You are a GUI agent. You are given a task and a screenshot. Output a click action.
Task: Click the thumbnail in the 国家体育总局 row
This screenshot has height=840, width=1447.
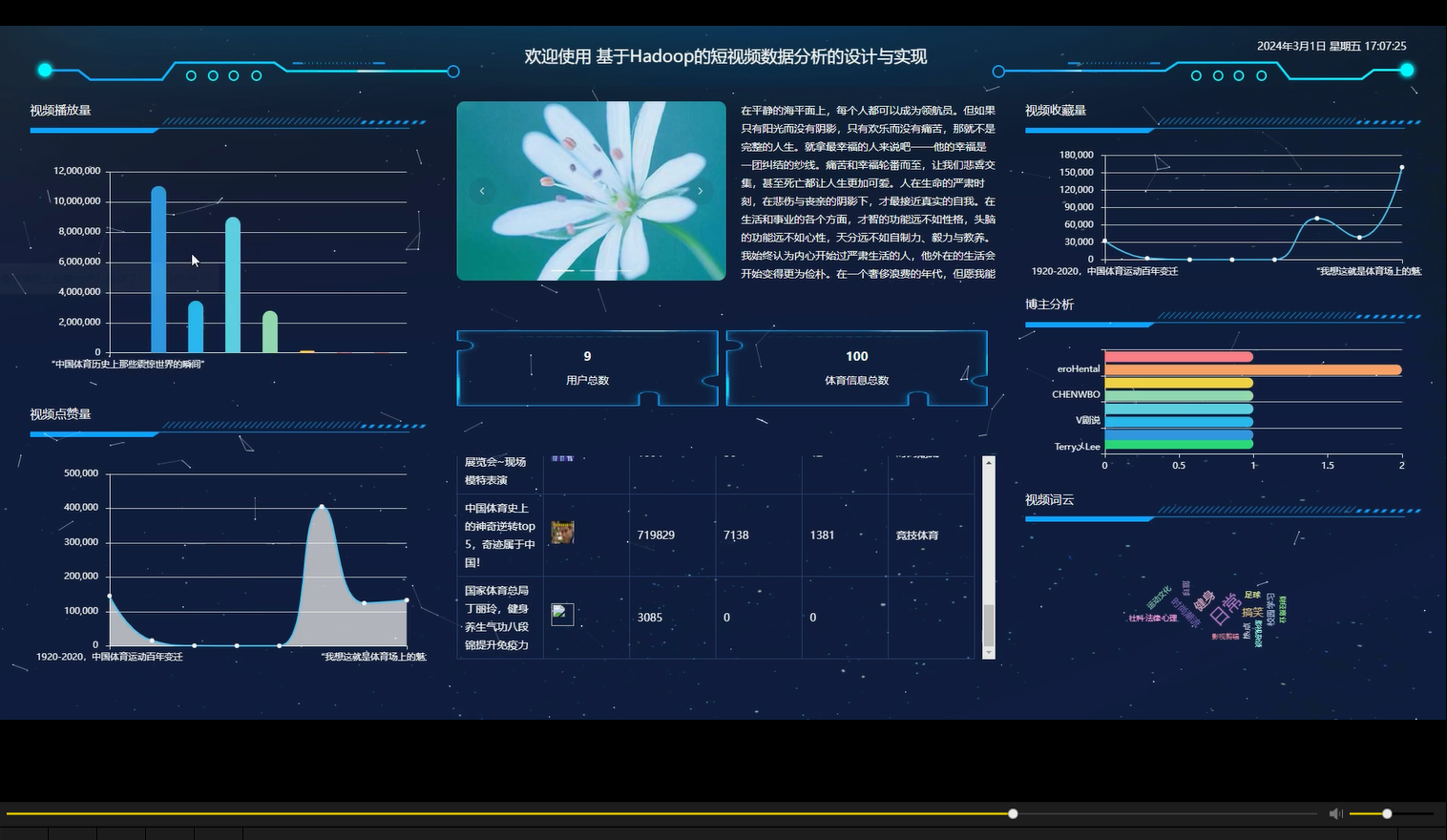562,614
